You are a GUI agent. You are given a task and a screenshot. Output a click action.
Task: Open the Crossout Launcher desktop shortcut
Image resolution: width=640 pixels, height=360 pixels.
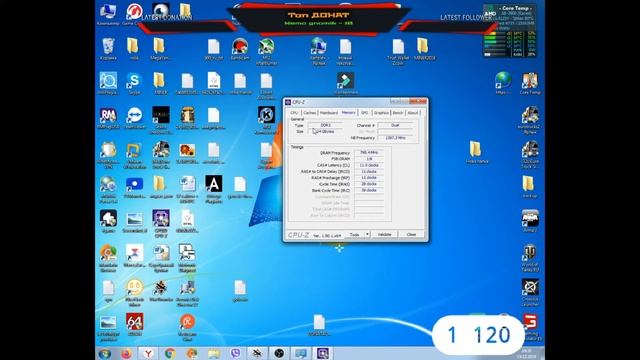coord(530,292)
